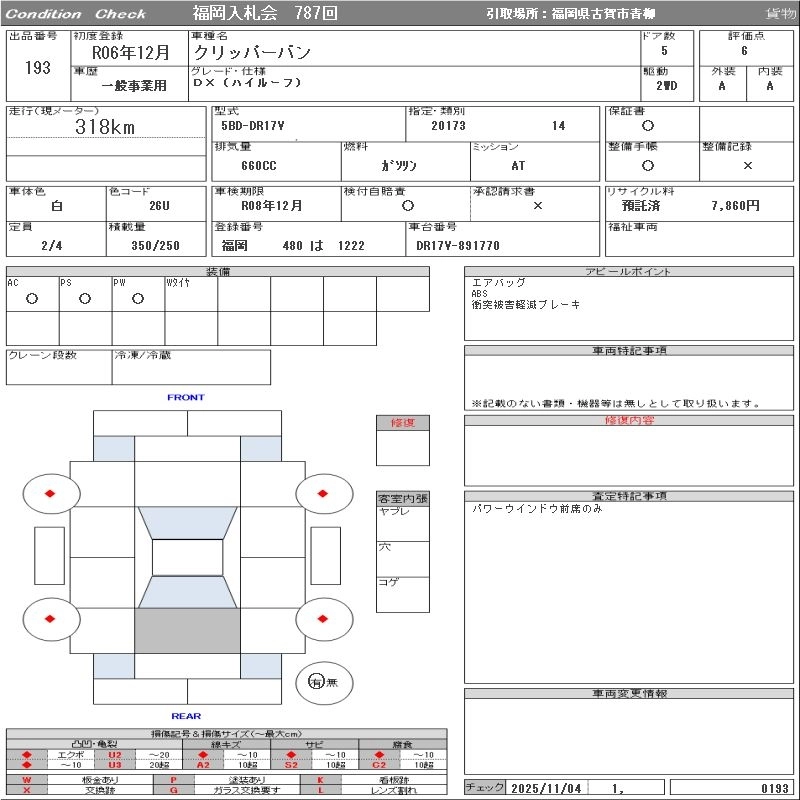Click the FRONT label above diagram
This screenshot has width=800, height=800.
point(186,397)
